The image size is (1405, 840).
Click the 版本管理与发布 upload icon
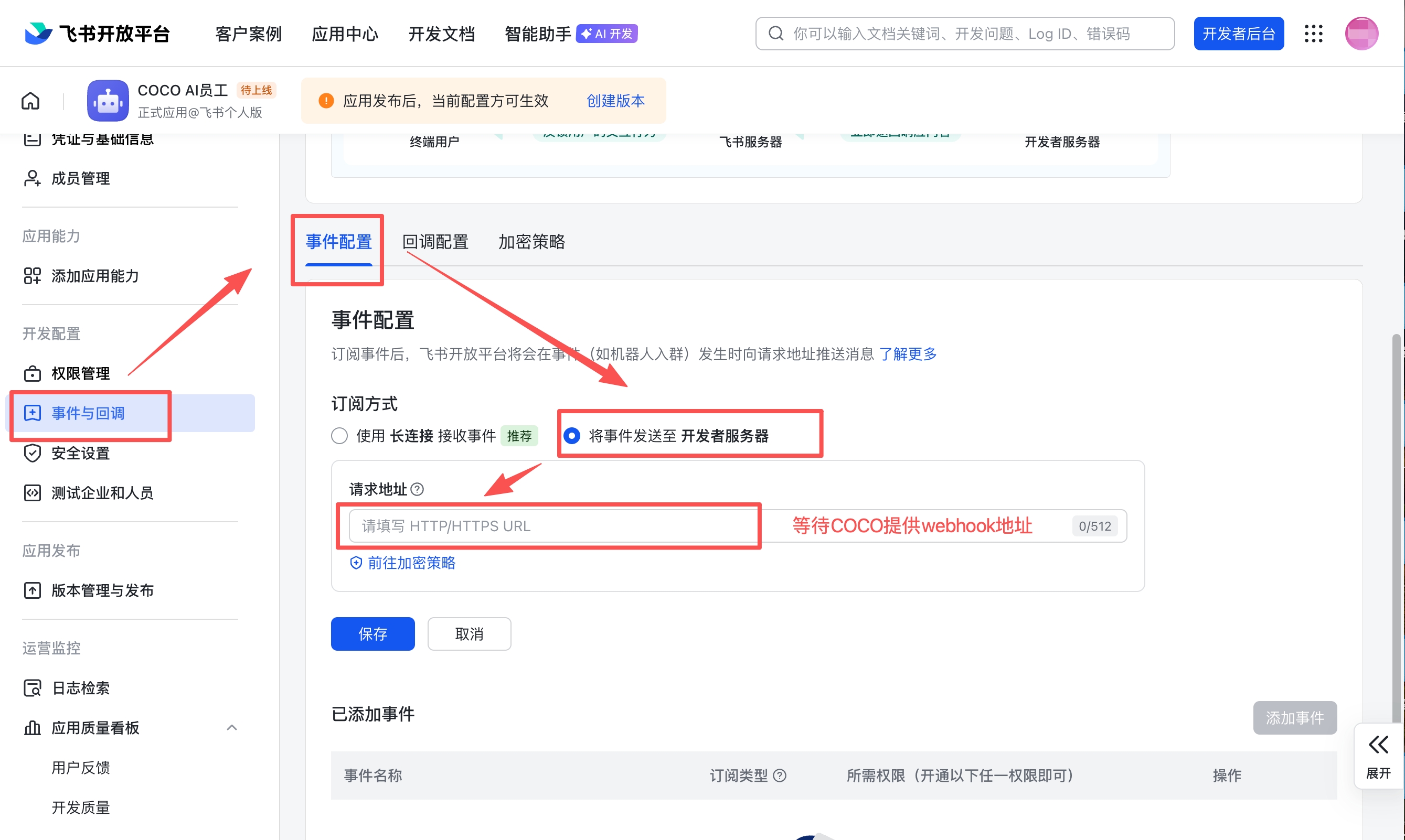tap(33, 590)
